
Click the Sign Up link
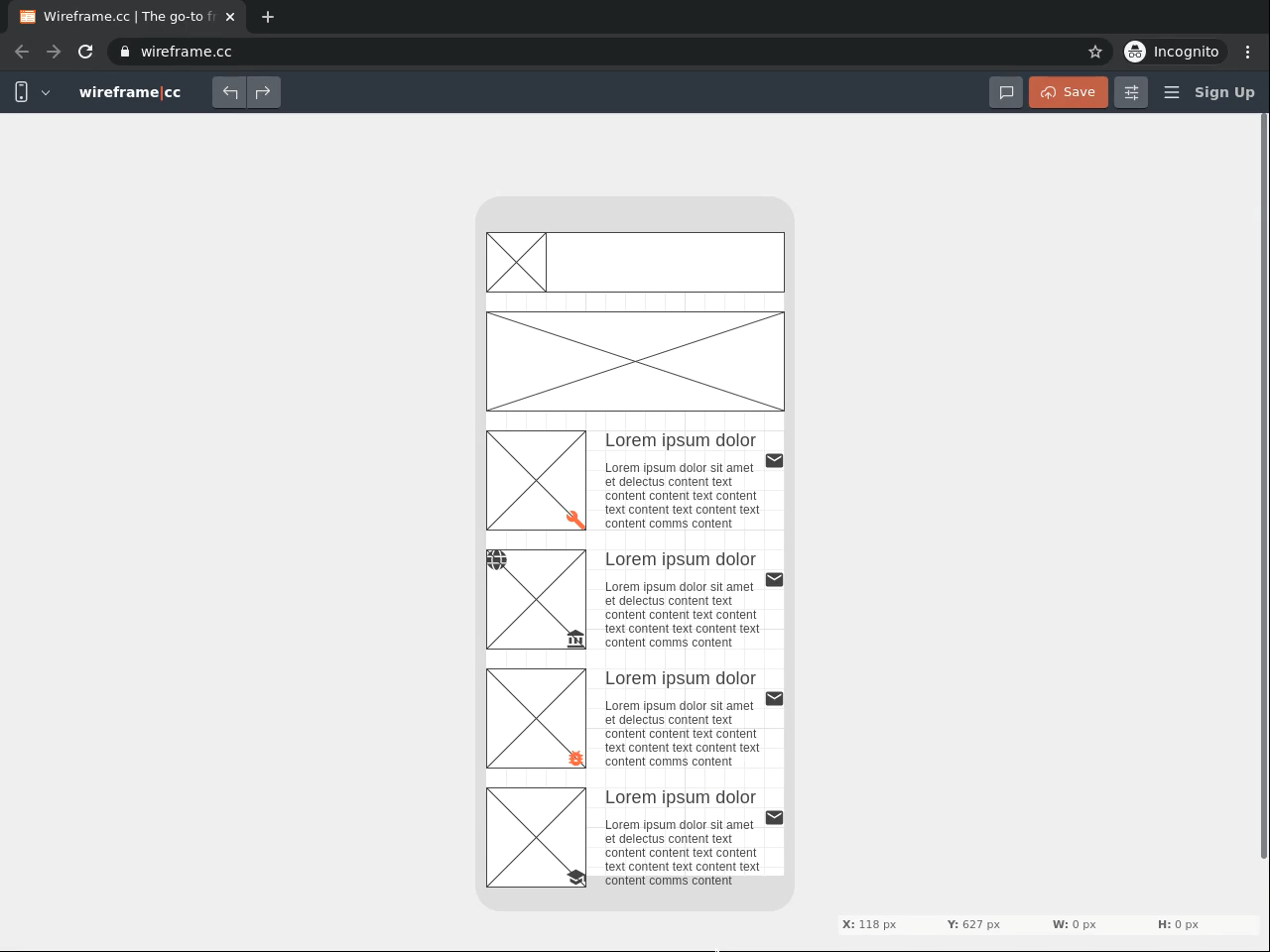(x=1224, y=92)
